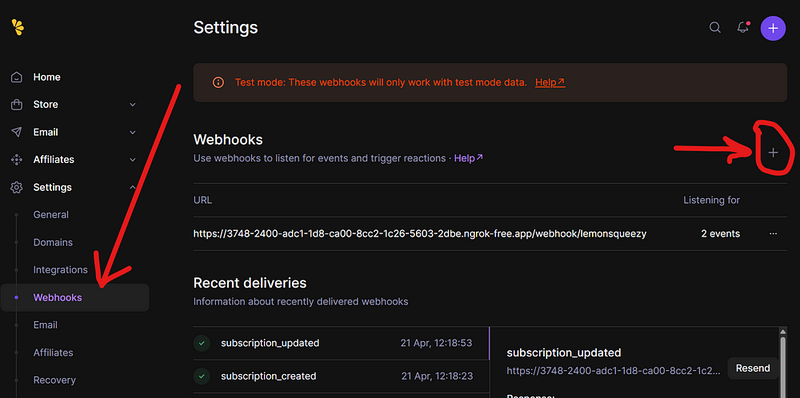Click the Home sidebar icon
The image size is (800, 398).
coord(17,77)
